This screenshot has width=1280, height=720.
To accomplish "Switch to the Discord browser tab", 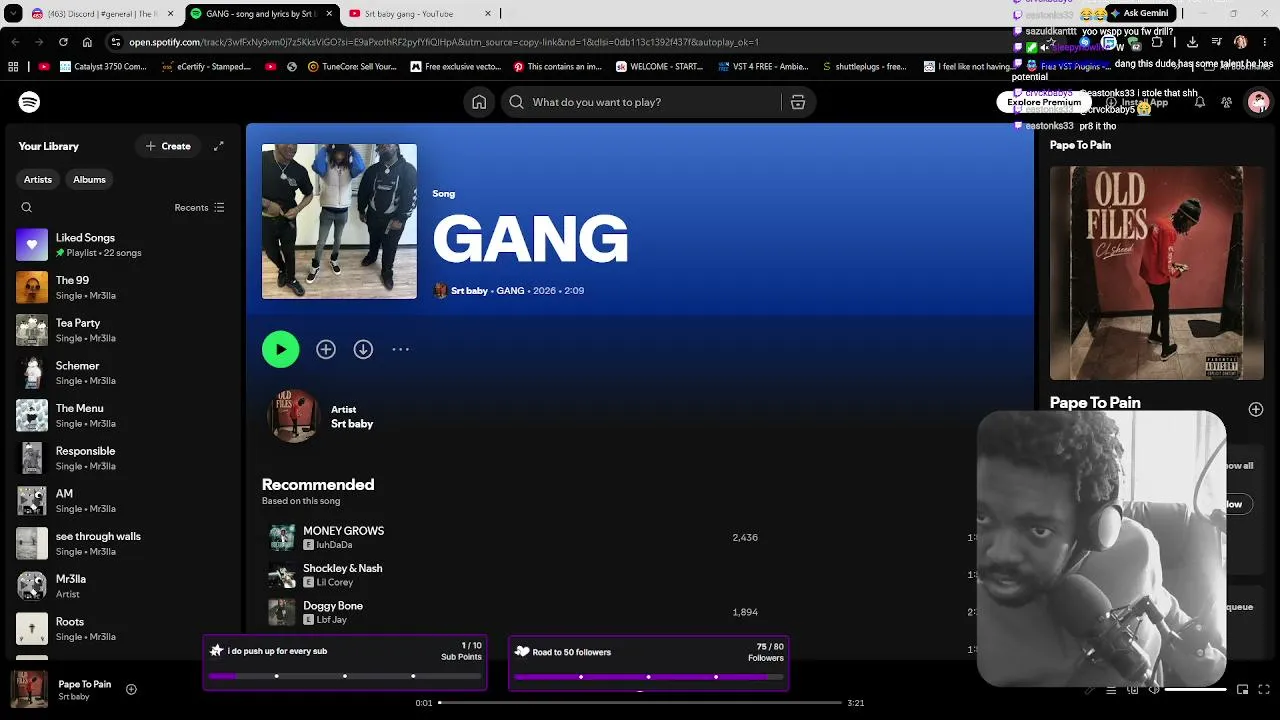I will [103, 14].
